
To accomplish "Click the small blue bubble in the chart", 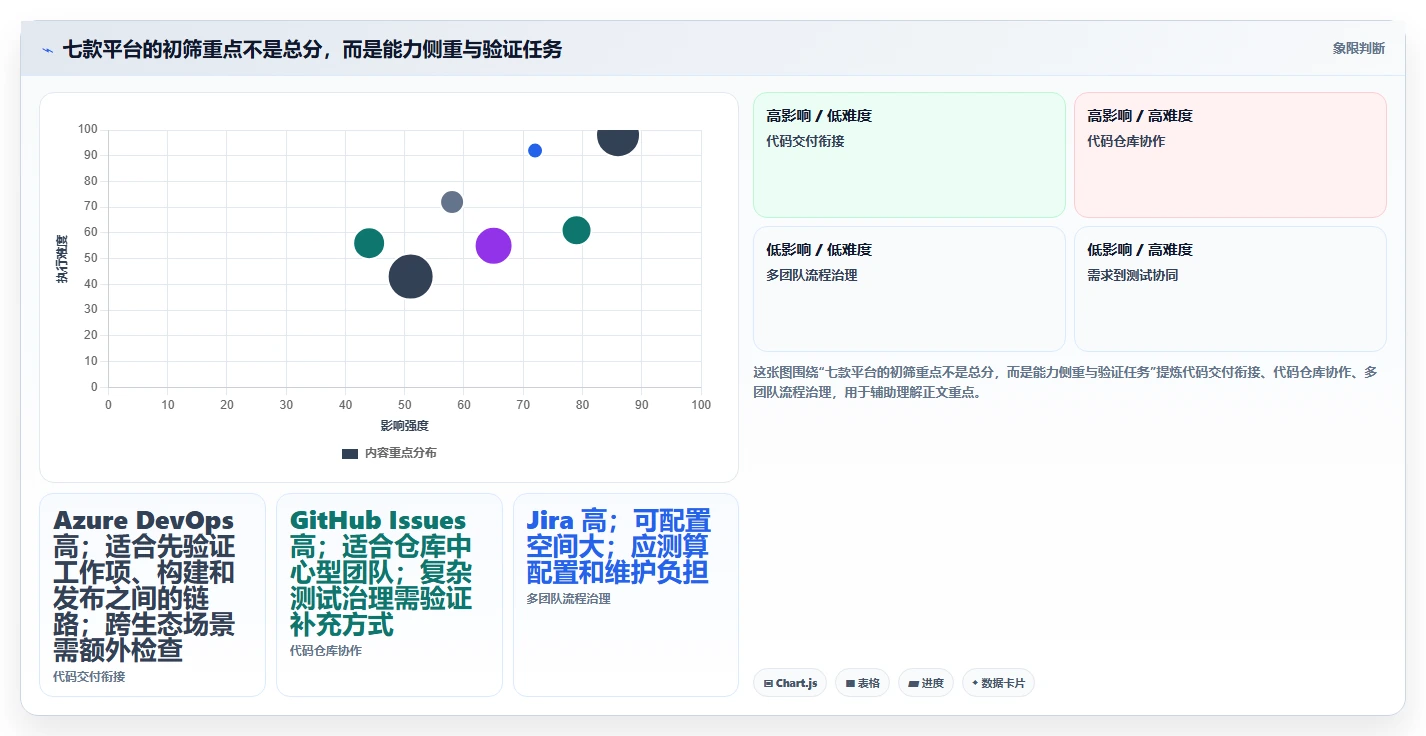I will [535, 150].
